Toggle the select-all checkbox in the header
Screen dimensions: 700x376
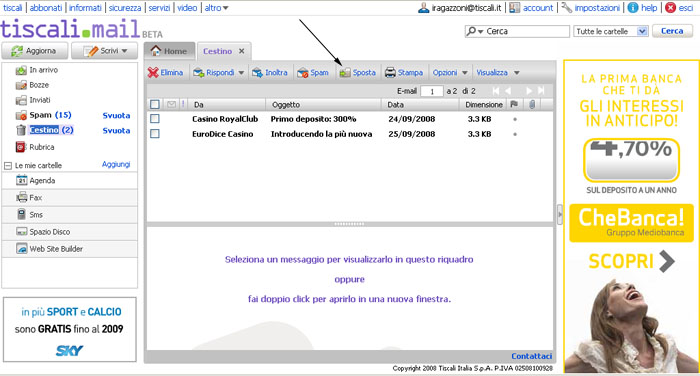tap(155, 104)
